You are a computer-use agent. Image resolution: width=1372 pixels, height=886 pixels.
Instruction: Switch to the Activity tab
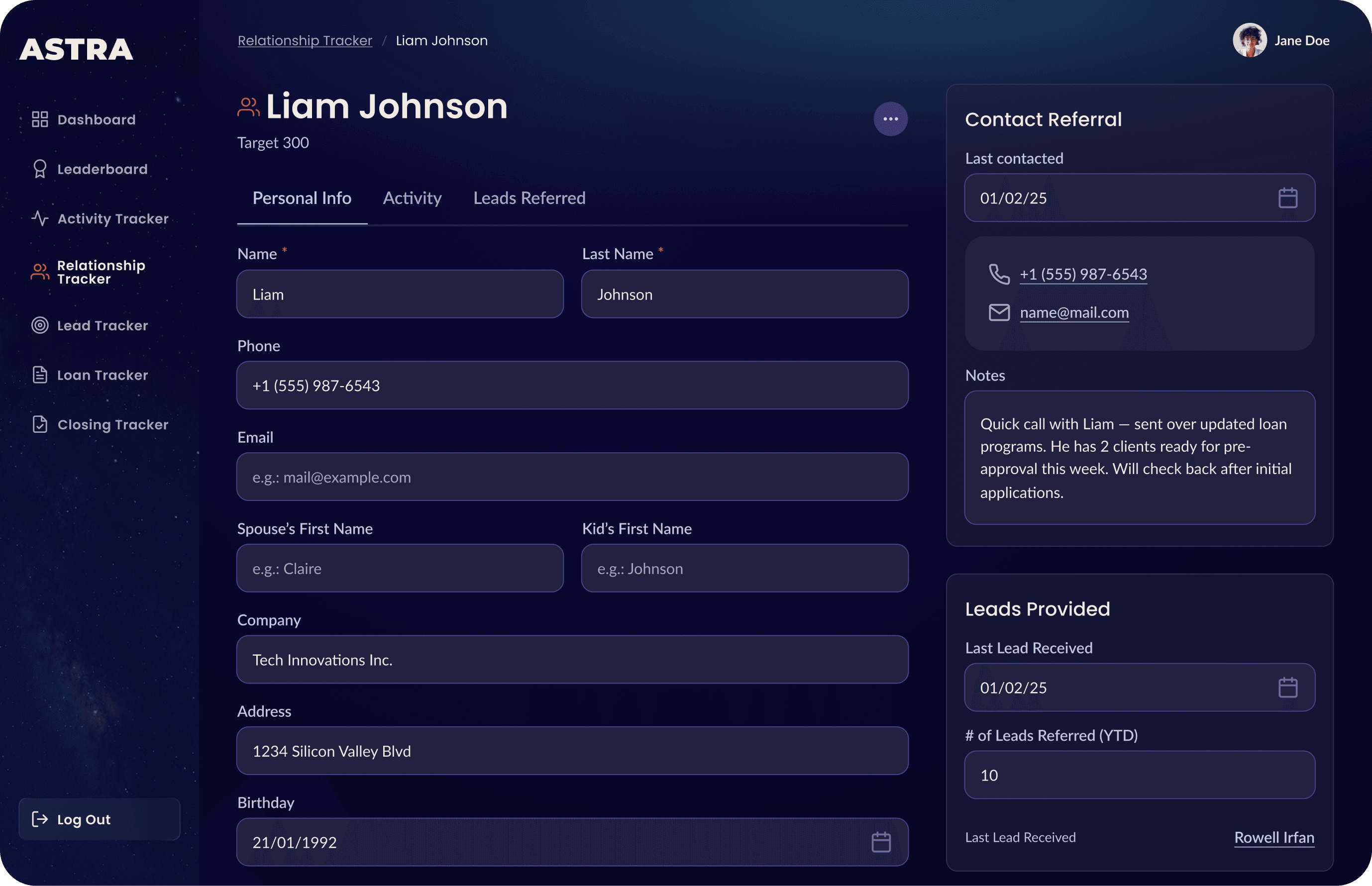tap(412, 198)
